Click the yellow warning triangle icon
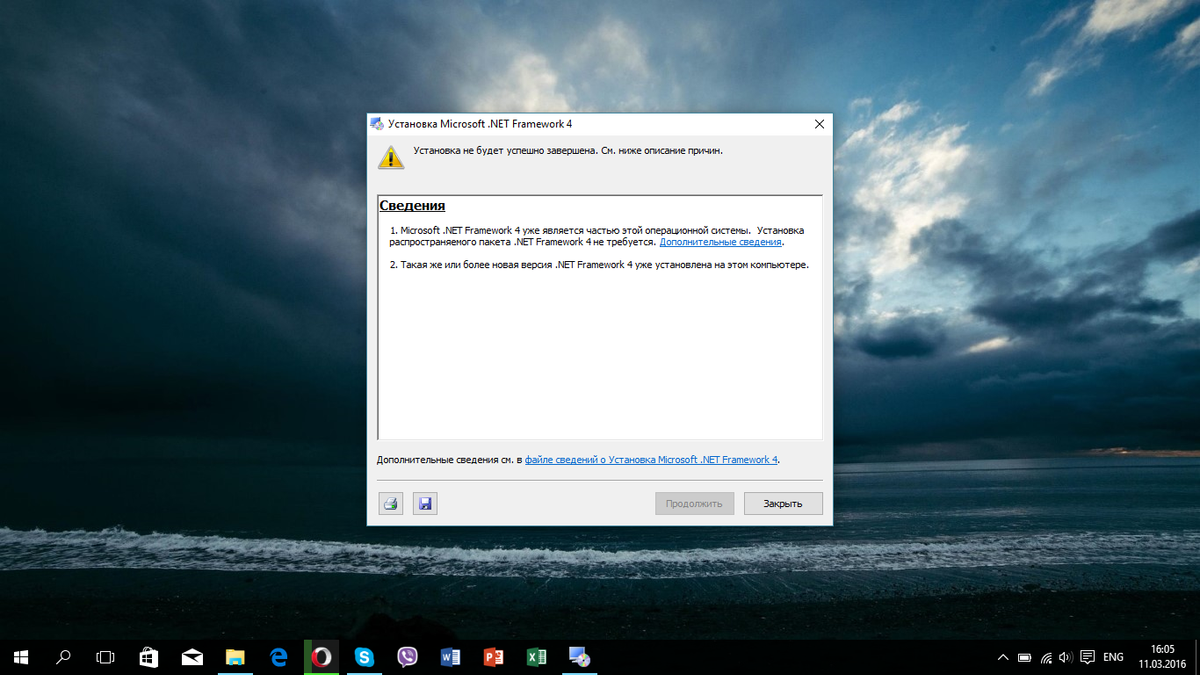The image size is (1200, 675). (391, 157)
